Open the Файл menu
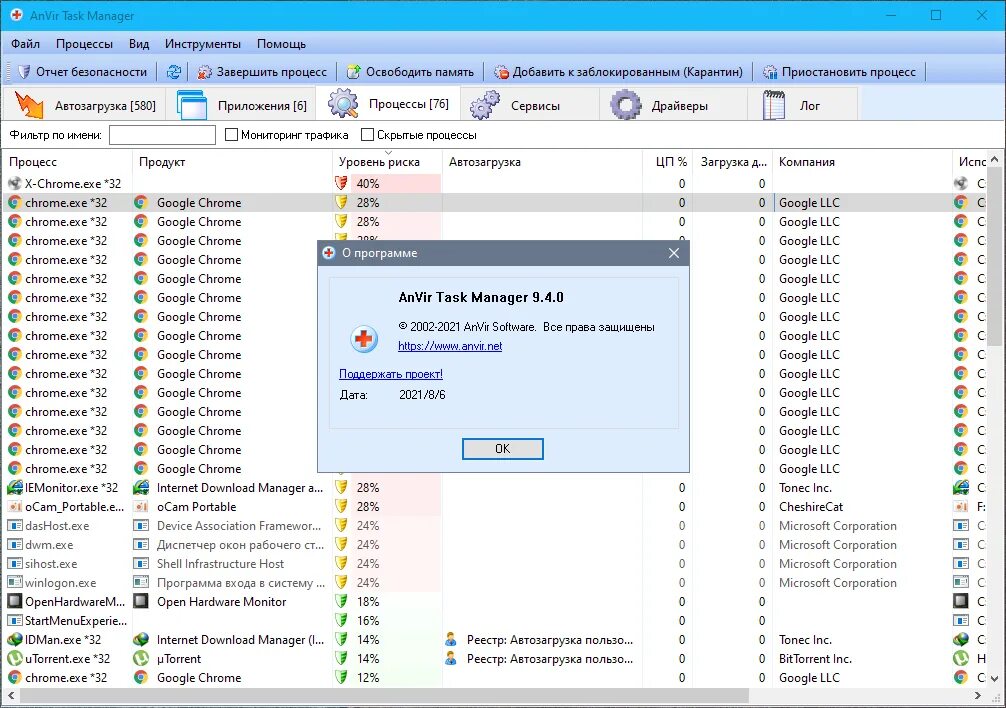This screenshot has height=708, width=1006. (26, 44)
